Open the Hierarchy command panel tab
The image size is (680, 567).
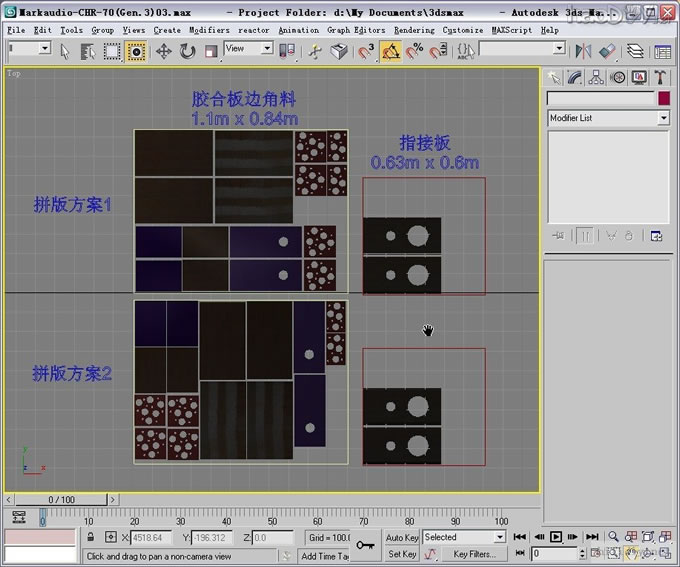pos(596,77)
